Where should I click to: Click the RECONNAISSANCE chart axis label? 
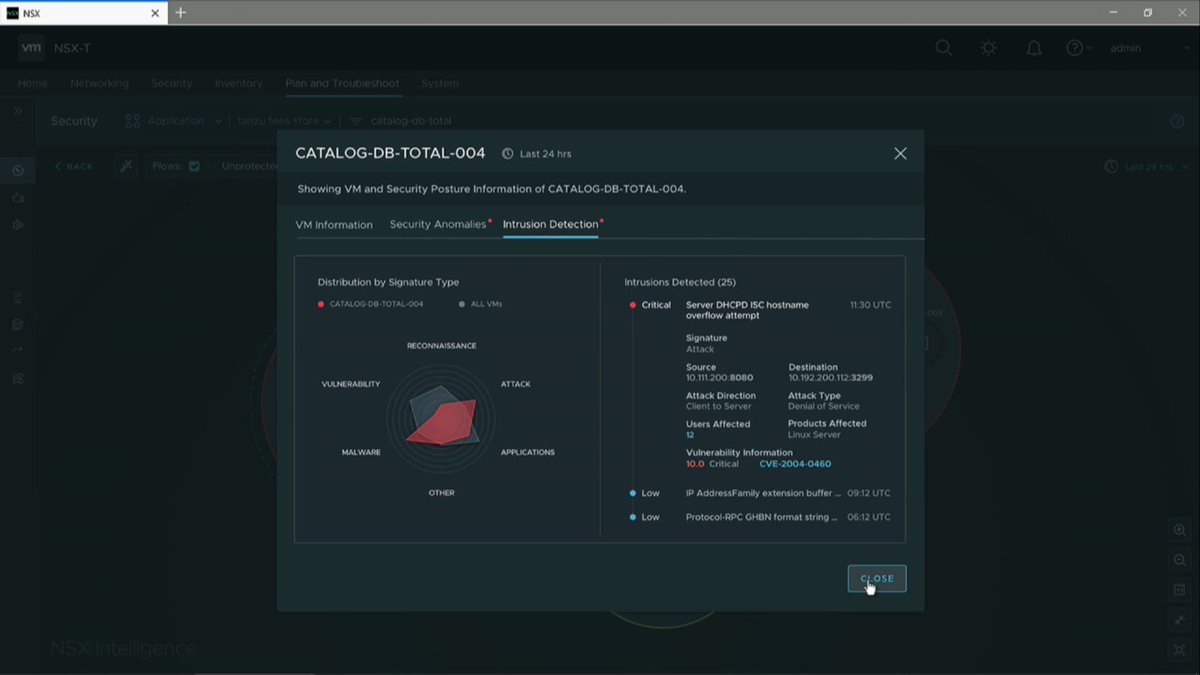coord(441,346)
